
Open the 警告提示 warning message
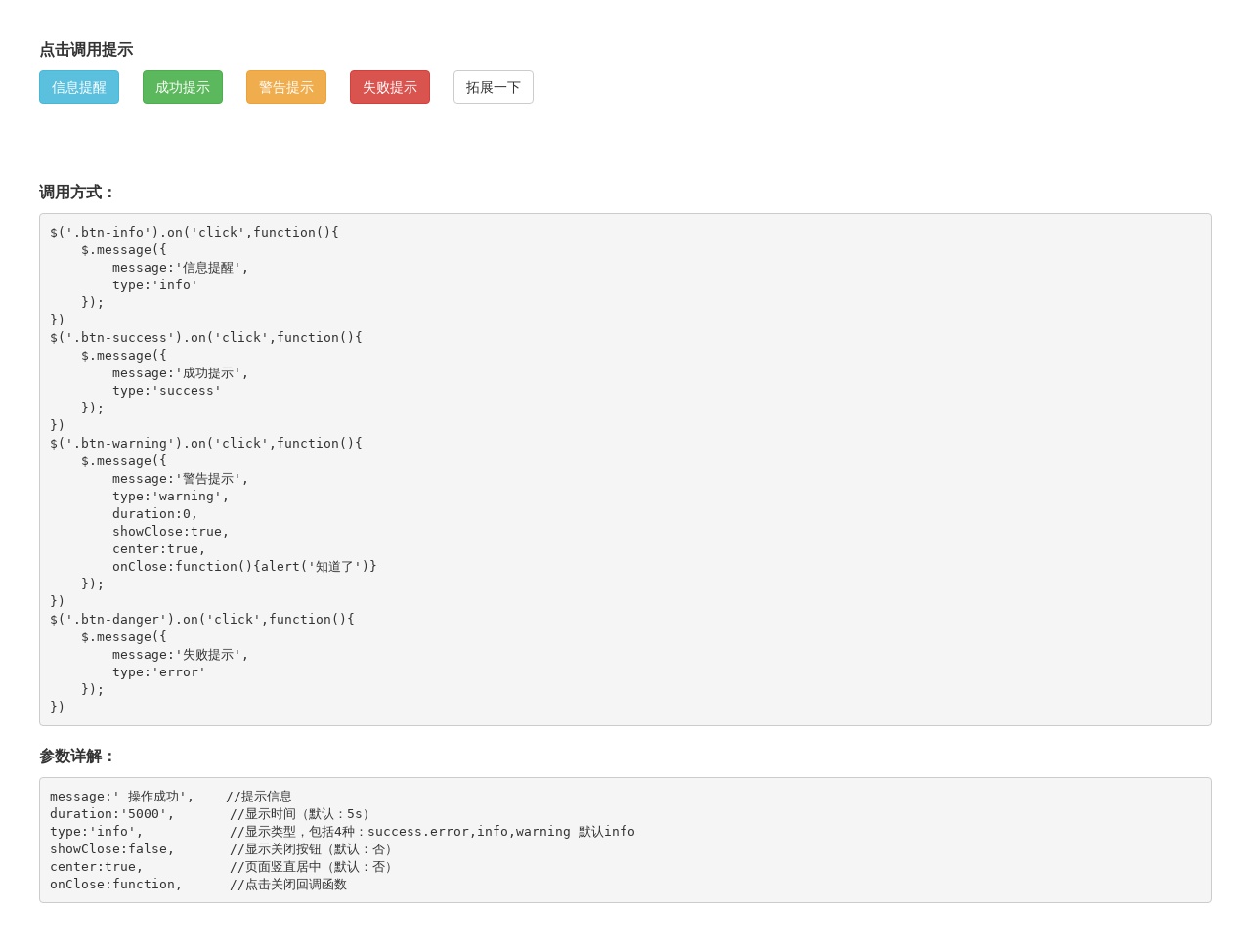point(286,87)
